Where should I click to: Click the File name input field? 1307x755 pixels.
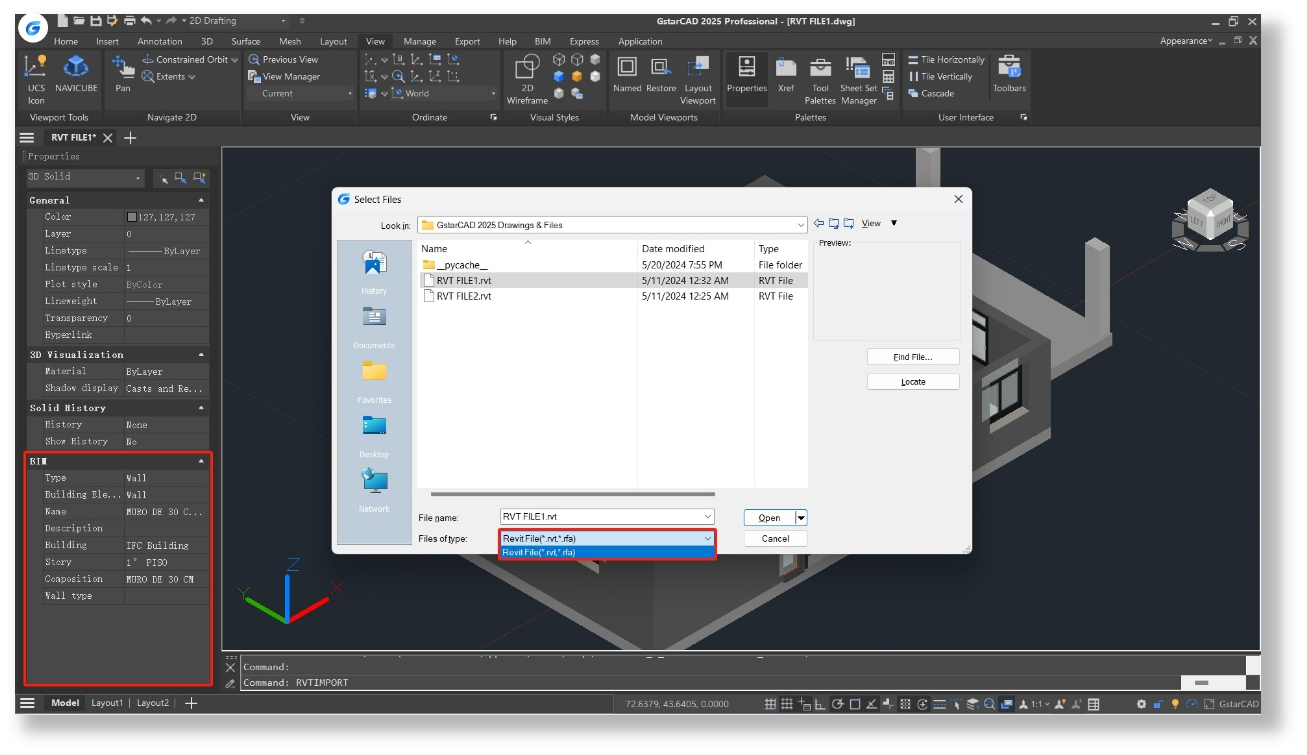point(607,517)
